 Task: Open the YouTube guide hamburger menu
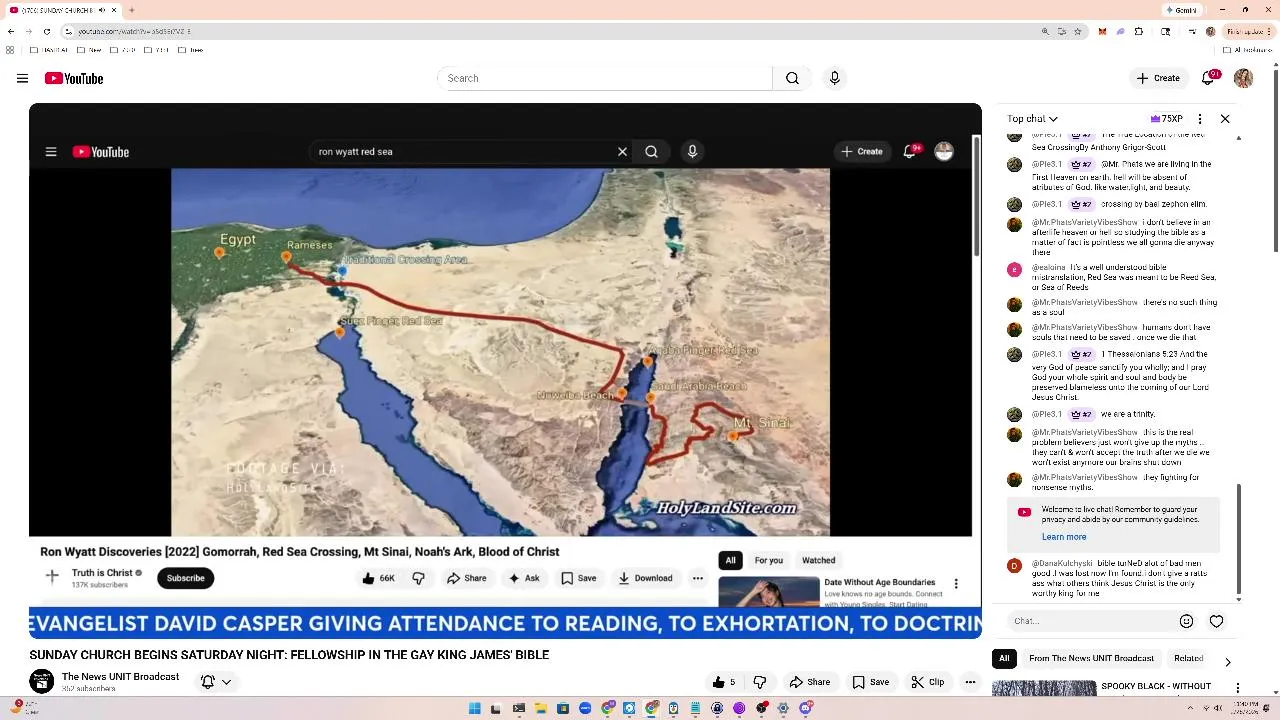[x=22, y=78]
